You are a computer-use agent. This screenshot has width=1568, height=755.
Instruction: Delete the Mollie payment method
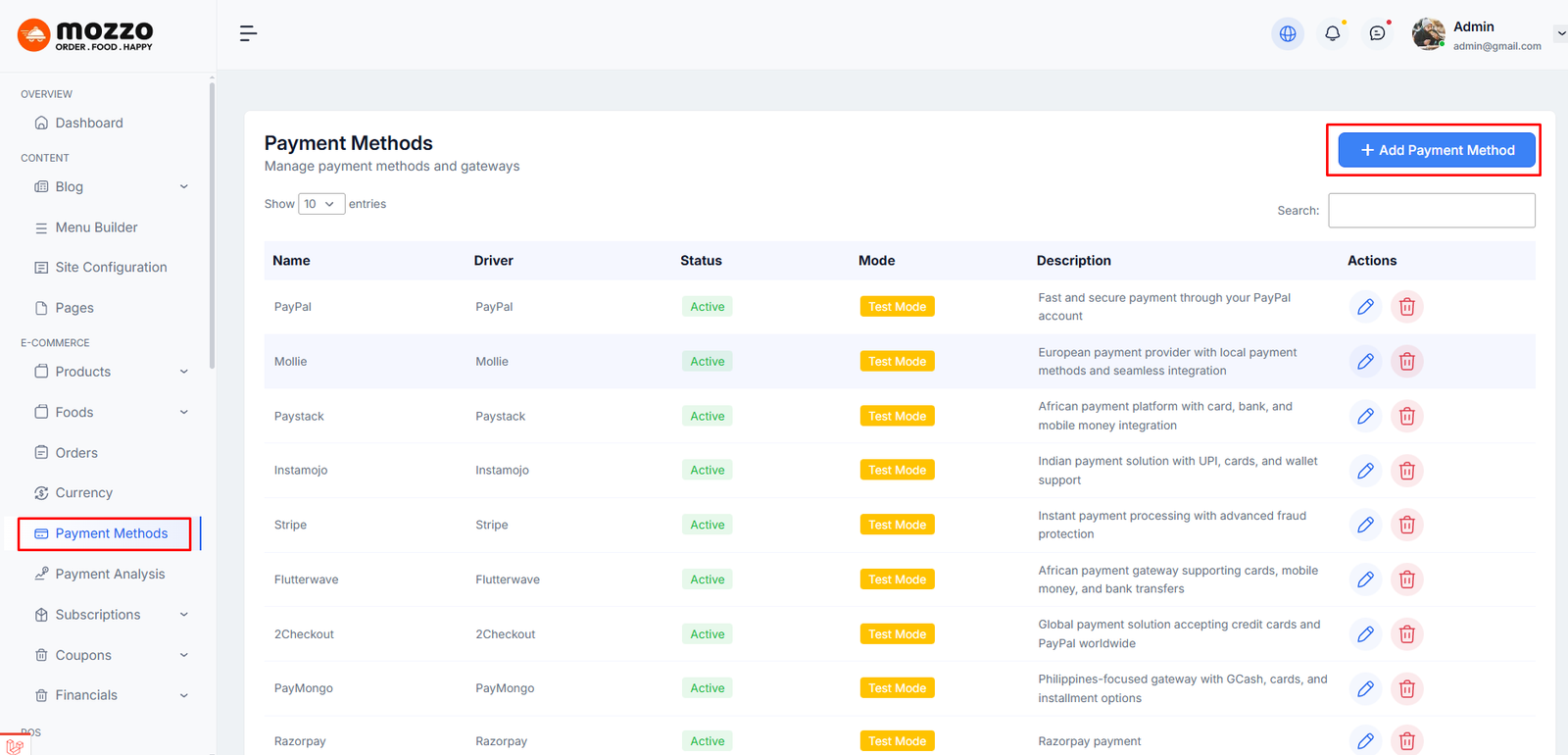tap(1406, 362)
